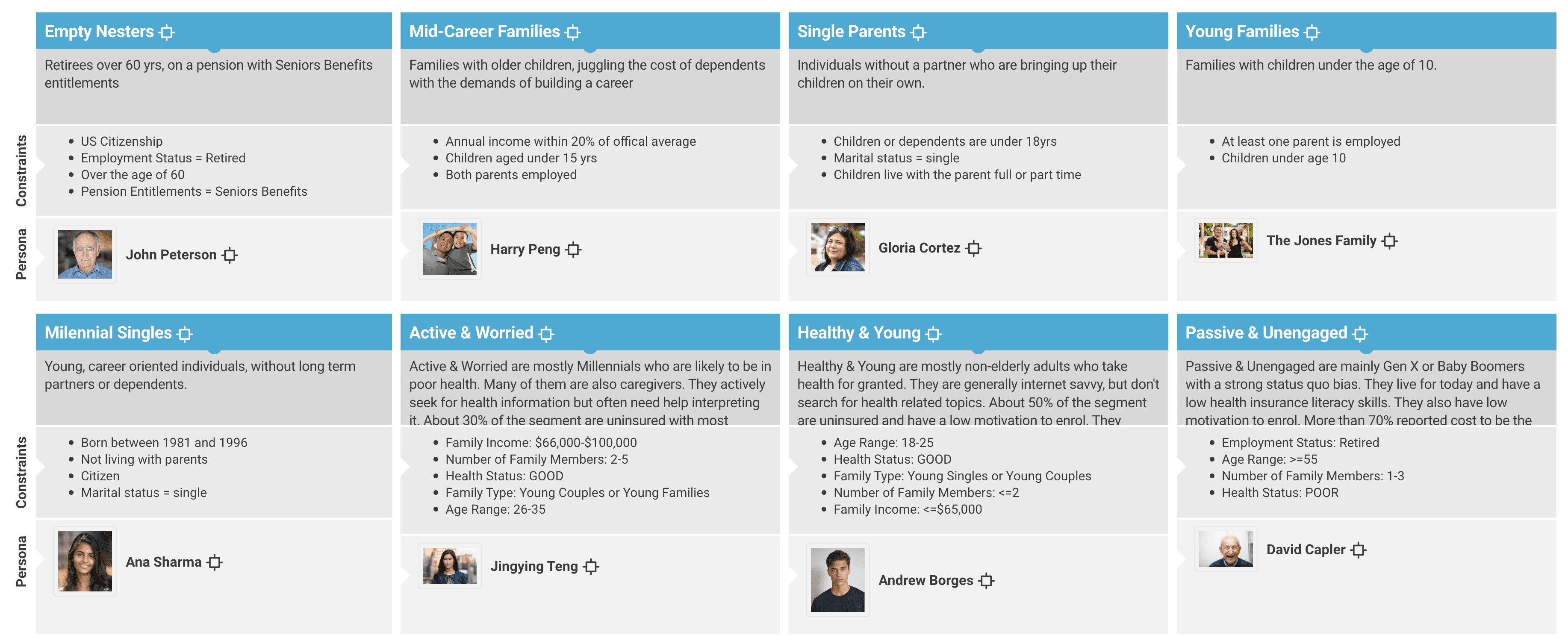Image resolution: width=1568 pixels, height=641 pixels.
Task: Open the target icon next to Single Parents
Action: [919, 32]
